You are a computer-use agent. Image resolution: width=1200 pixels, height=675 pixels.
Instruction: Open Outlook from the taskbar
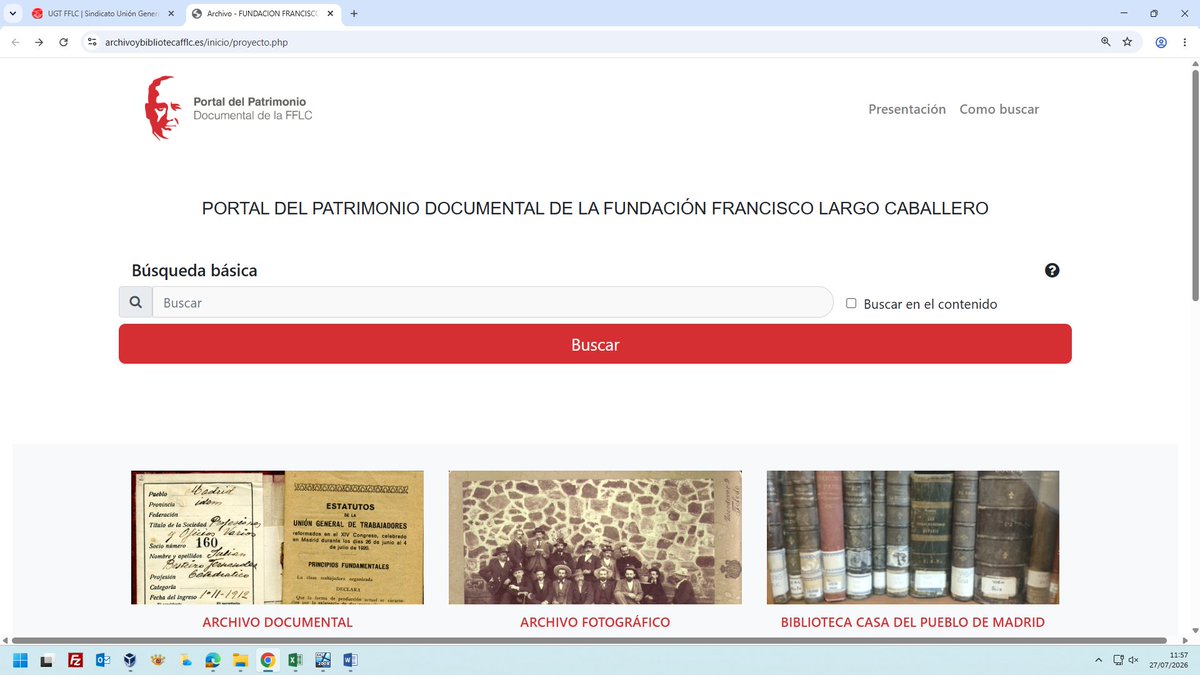pos(102,660)
